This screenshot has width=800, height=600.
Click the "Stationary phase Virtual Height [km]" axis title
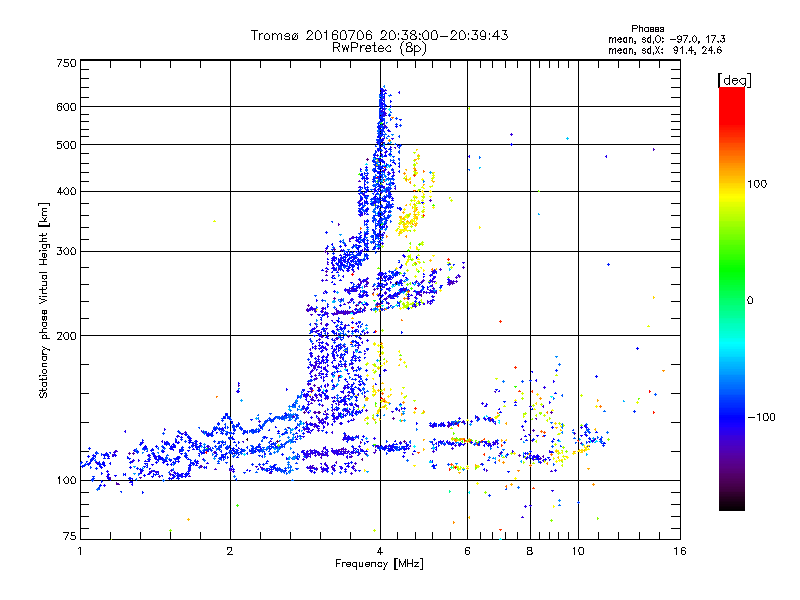[44, 301]
